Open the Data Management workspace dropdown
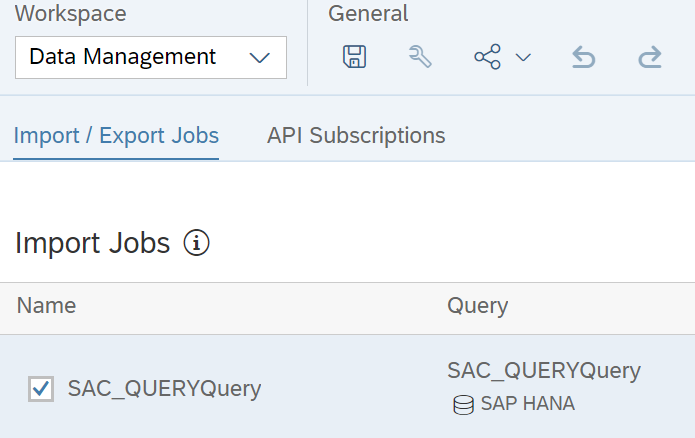The width and height of the screenshot is (695, 438). pos(151,58)
